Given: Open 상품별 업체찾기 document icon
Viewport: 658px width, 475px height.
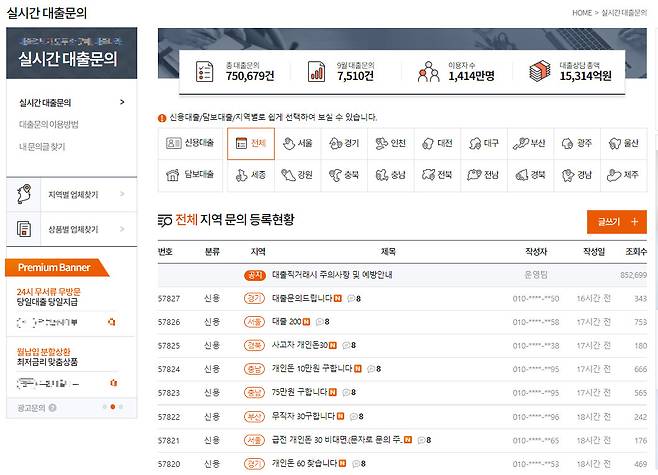Looking at the screenshot, I should coord(24,229).
